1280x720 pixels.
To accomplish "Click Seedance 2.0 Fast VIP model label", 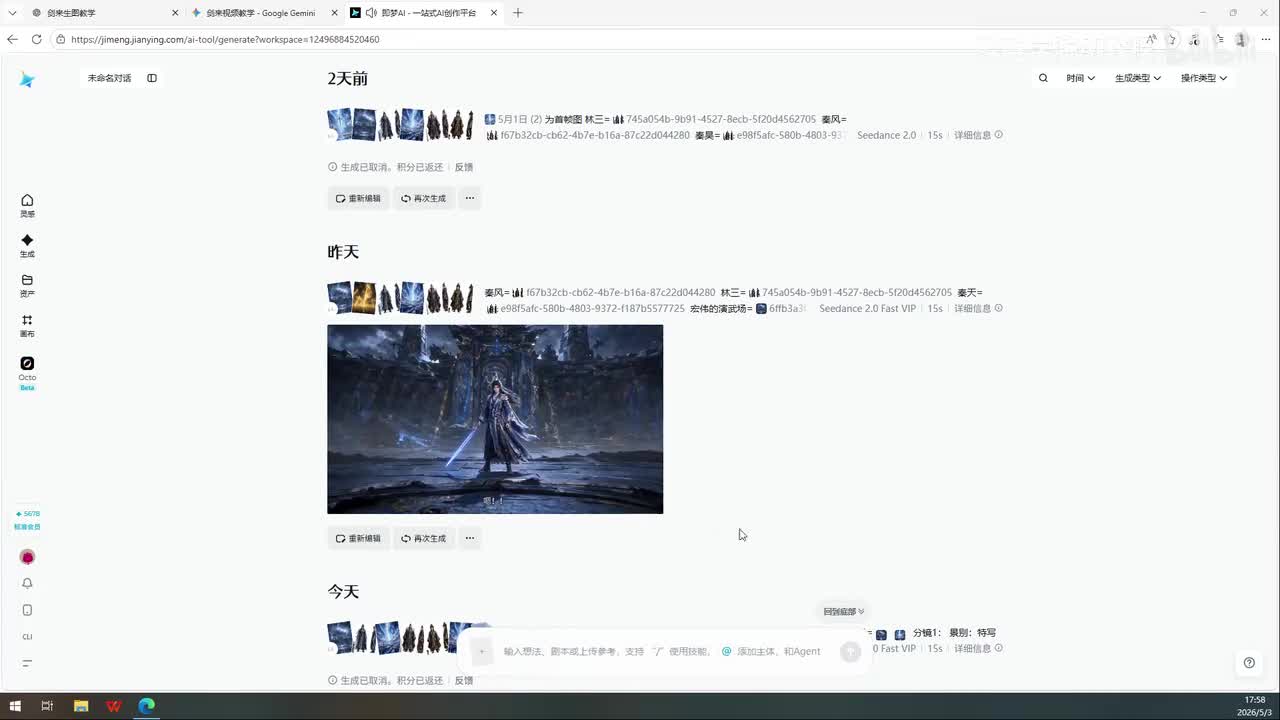I will click(867, 308).
